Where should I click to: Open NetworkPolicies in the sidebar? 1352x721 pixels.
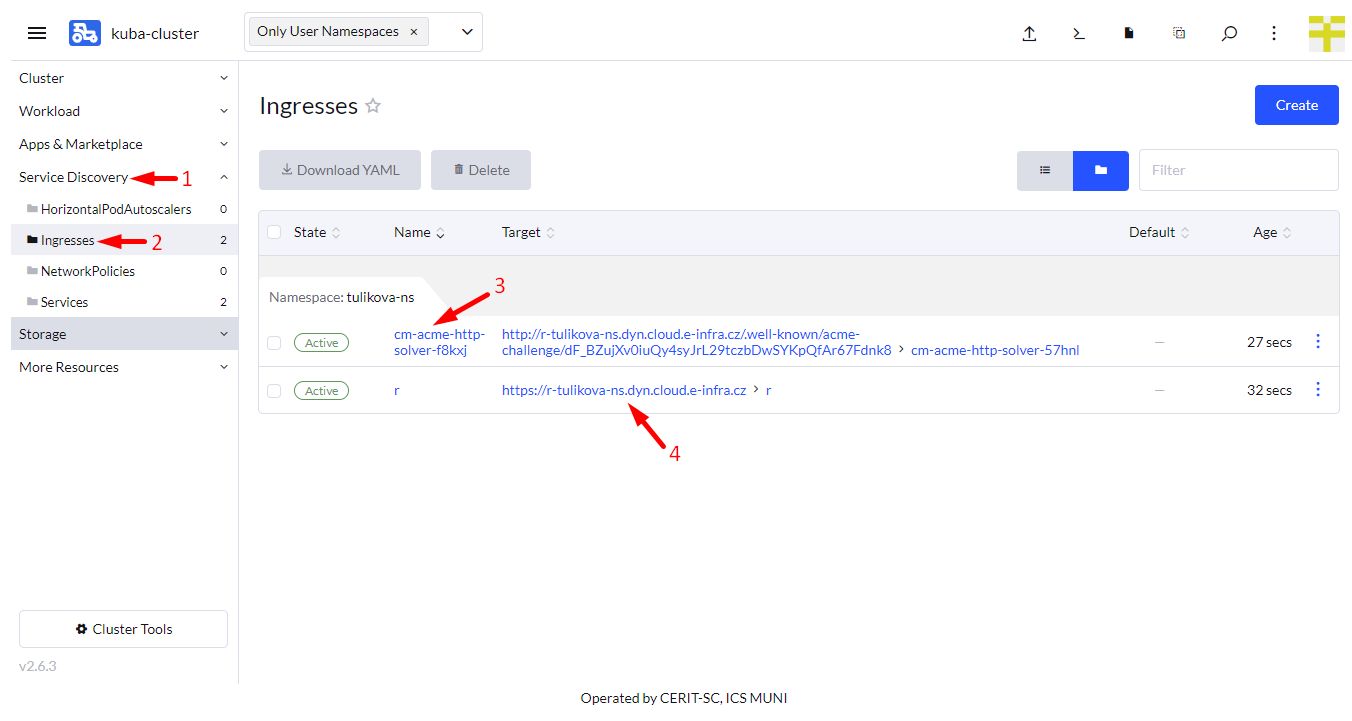tap(87, 271)
